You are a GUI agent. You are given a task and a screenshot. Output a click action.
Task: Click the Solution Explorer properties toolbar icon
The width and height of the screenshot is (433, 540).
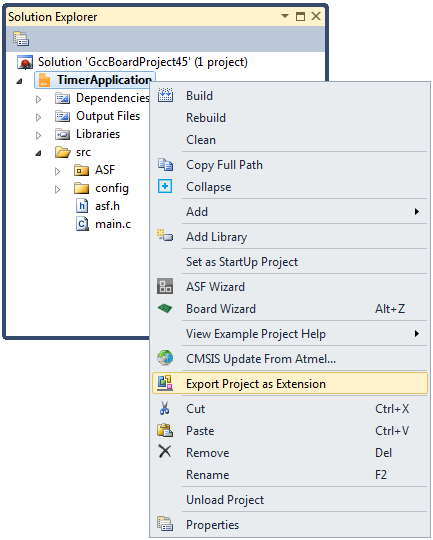click(x=21, y=39)
